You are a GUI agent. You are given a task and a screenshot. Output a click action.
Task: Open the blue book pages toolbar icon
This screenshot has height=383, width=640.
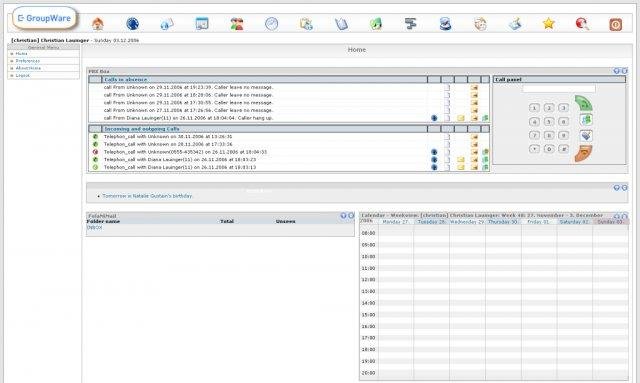click(341, 24)
